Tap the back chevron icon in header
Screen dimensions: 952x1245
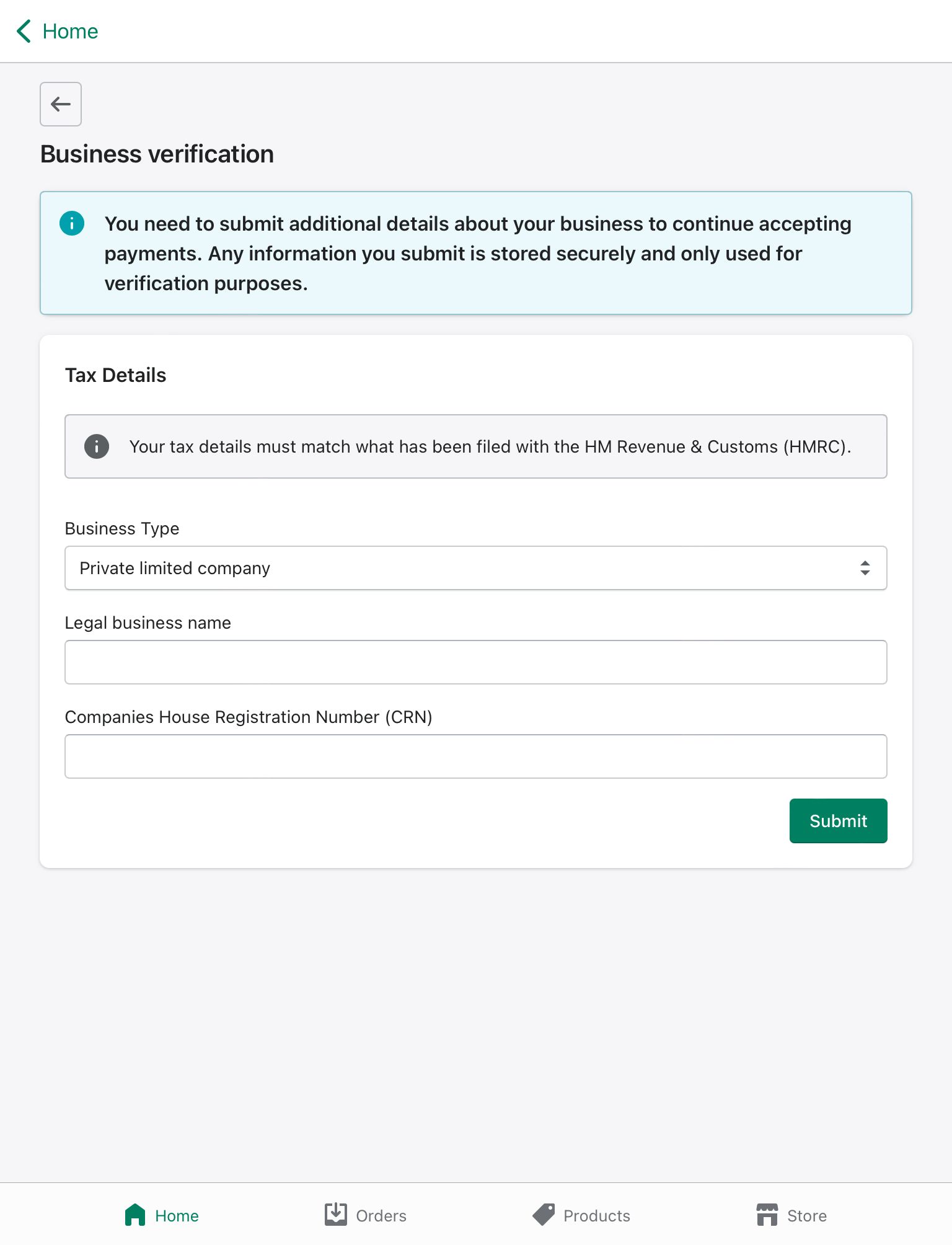tap(24, 31)
